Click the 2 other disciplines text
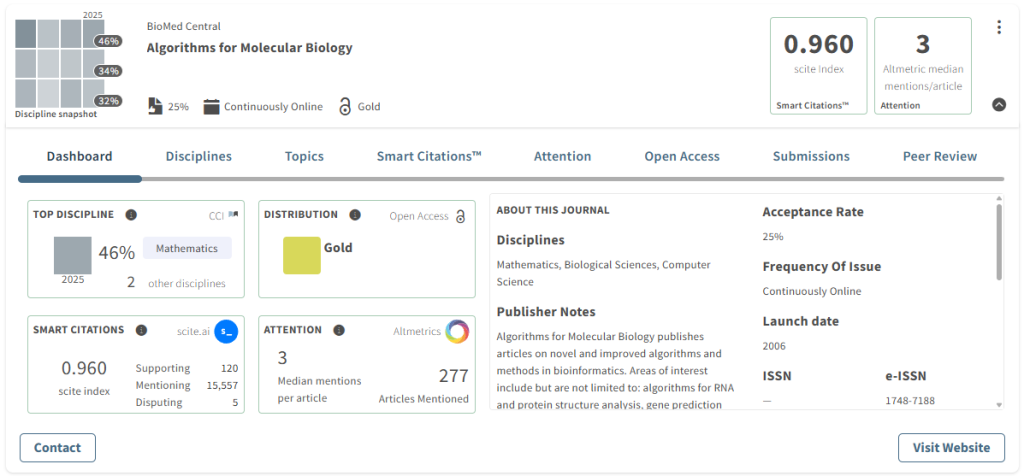This screenshot has width=1024, height=476. tap(176, 283)
